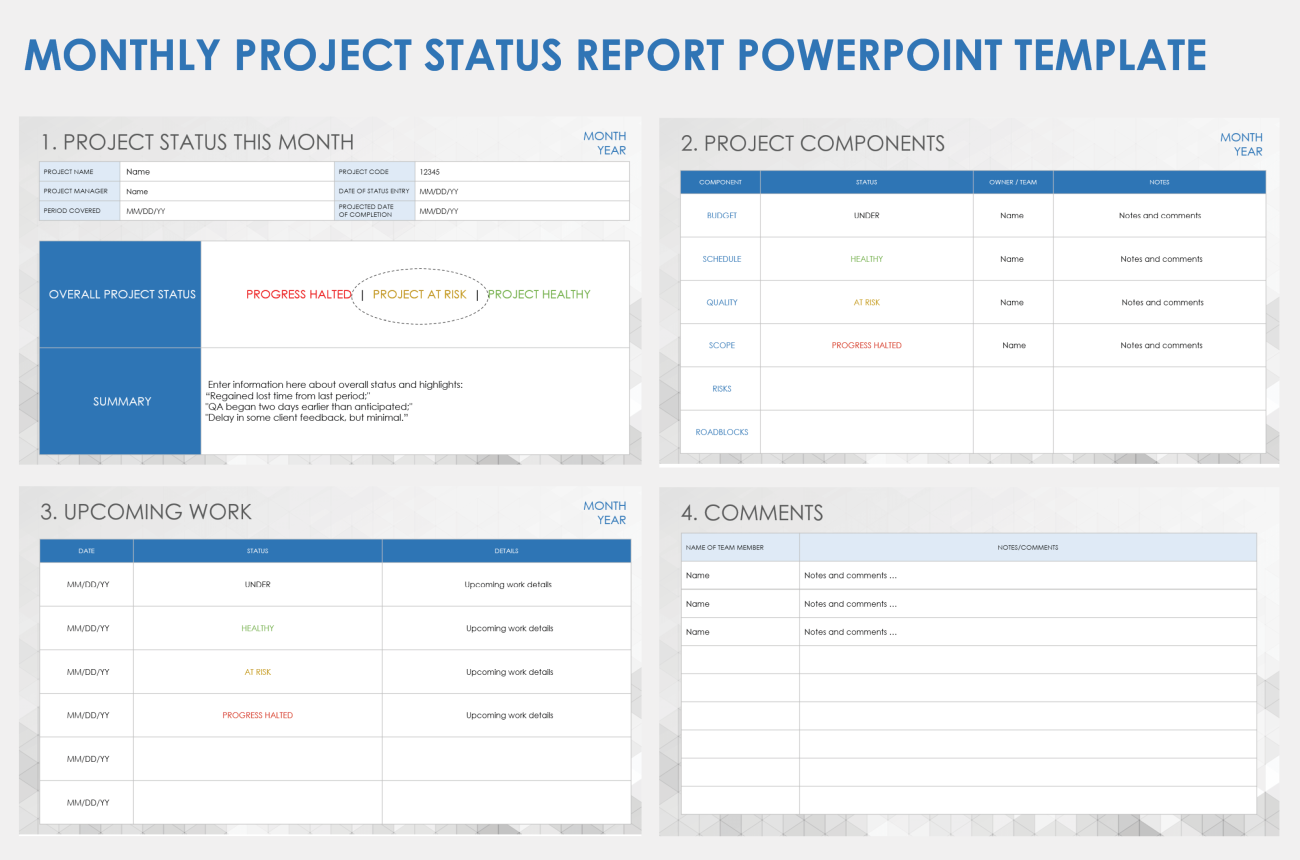Click the Upcoming Work slide title
This screenshot has width=1300, height=860.
146,512
